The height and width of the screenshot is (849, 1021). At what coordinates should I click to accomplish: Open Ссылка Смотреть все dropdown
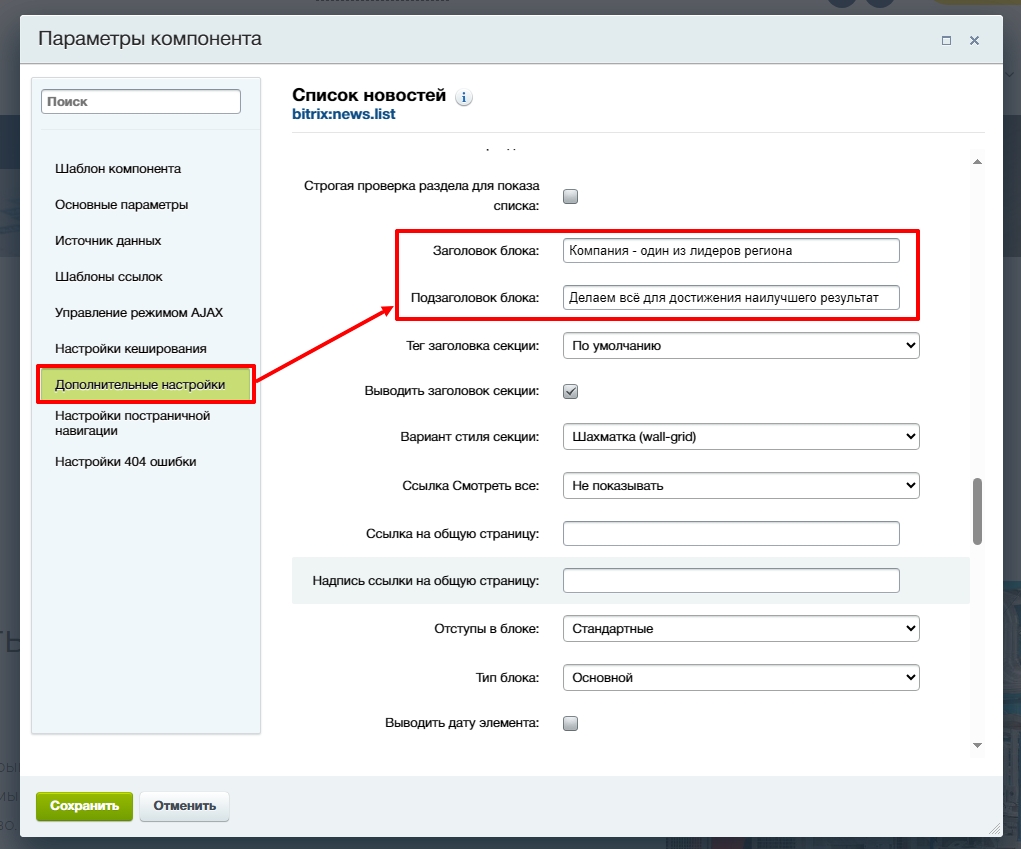(740, 485)
